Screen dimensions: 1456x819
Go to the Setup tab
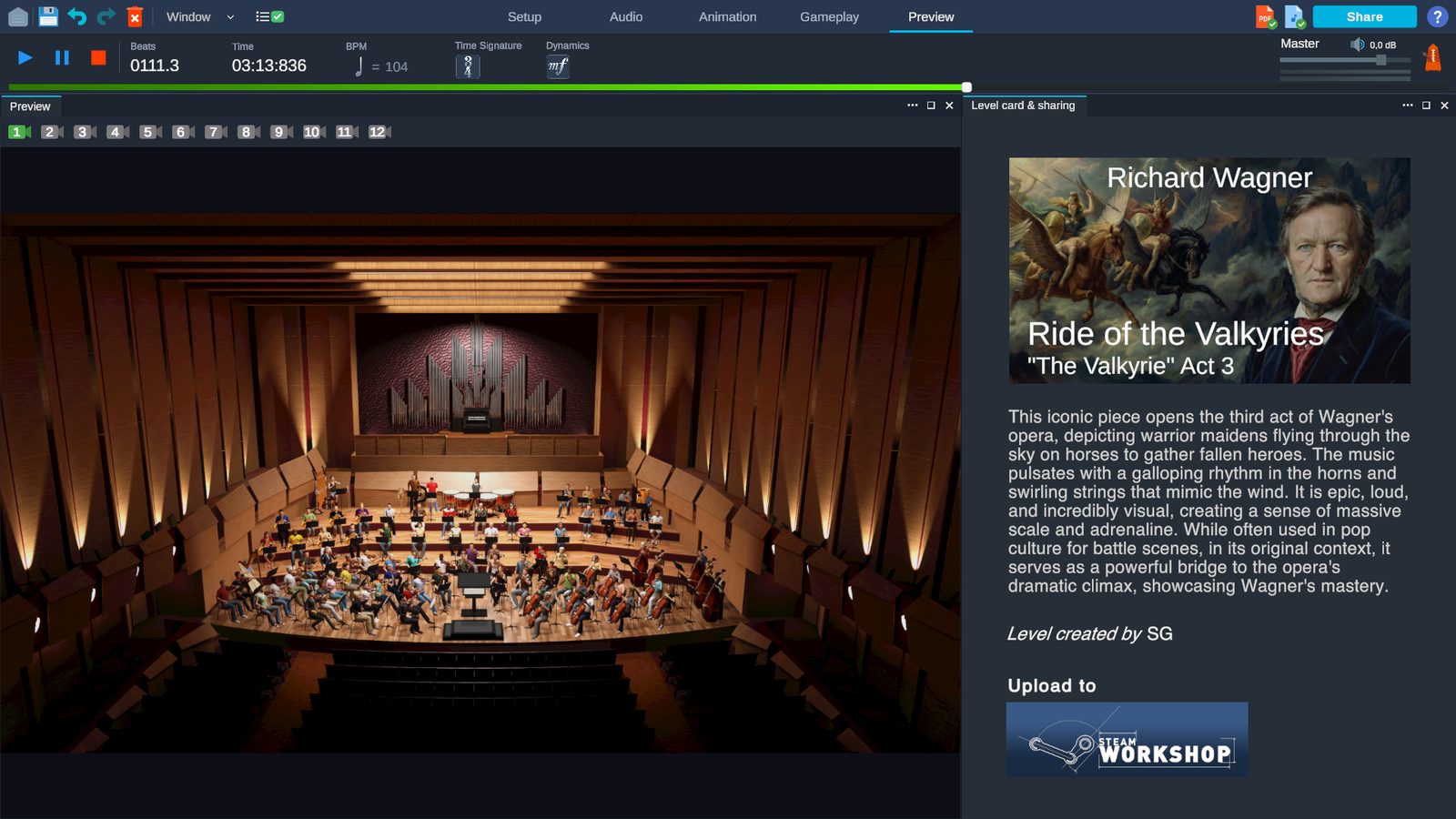click(x=524, y=16)
